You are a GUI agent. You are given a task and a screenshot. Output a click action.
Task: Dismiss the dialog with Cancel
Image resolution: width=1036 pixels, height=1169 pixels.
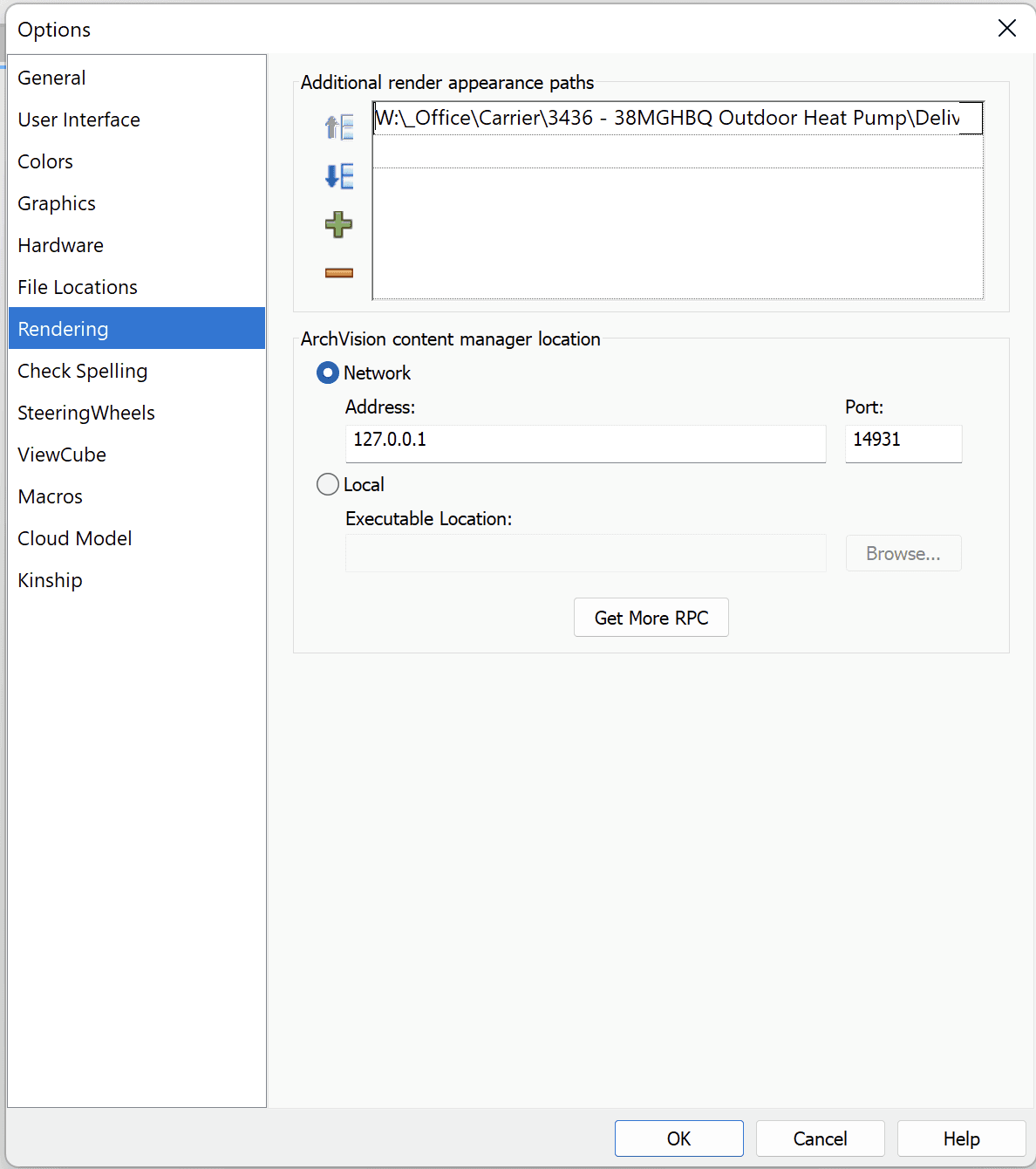820,1138
